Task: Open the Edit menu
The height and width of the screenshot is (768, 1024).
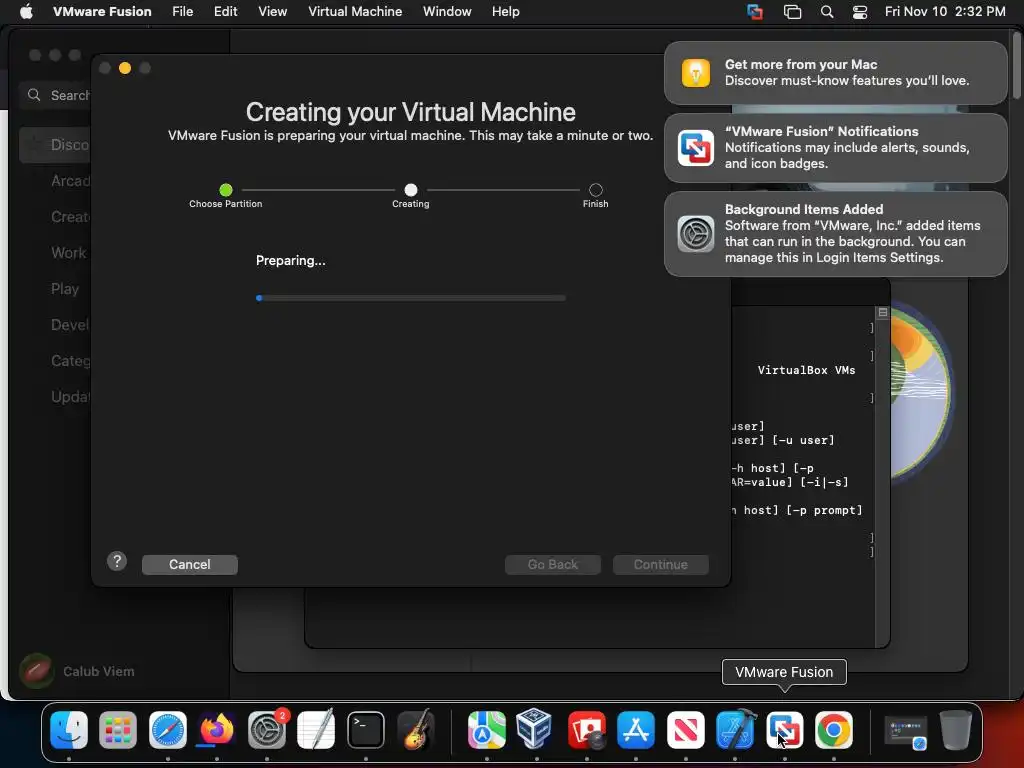Action: 225,11
